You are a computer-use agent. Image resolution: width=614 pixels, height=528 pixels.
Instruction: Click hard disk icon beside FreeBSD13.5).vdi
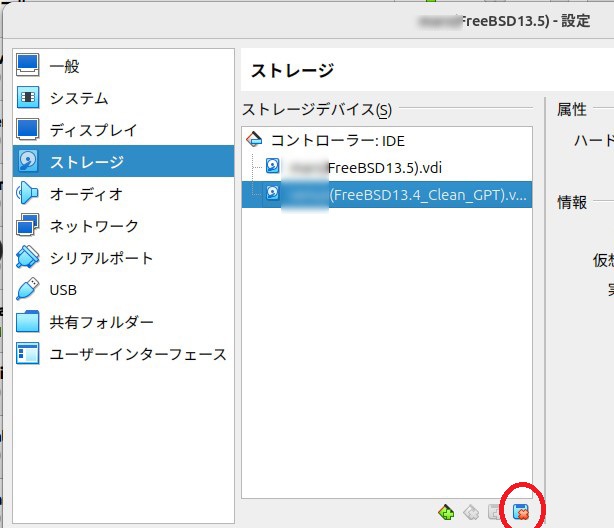(273, 166)
